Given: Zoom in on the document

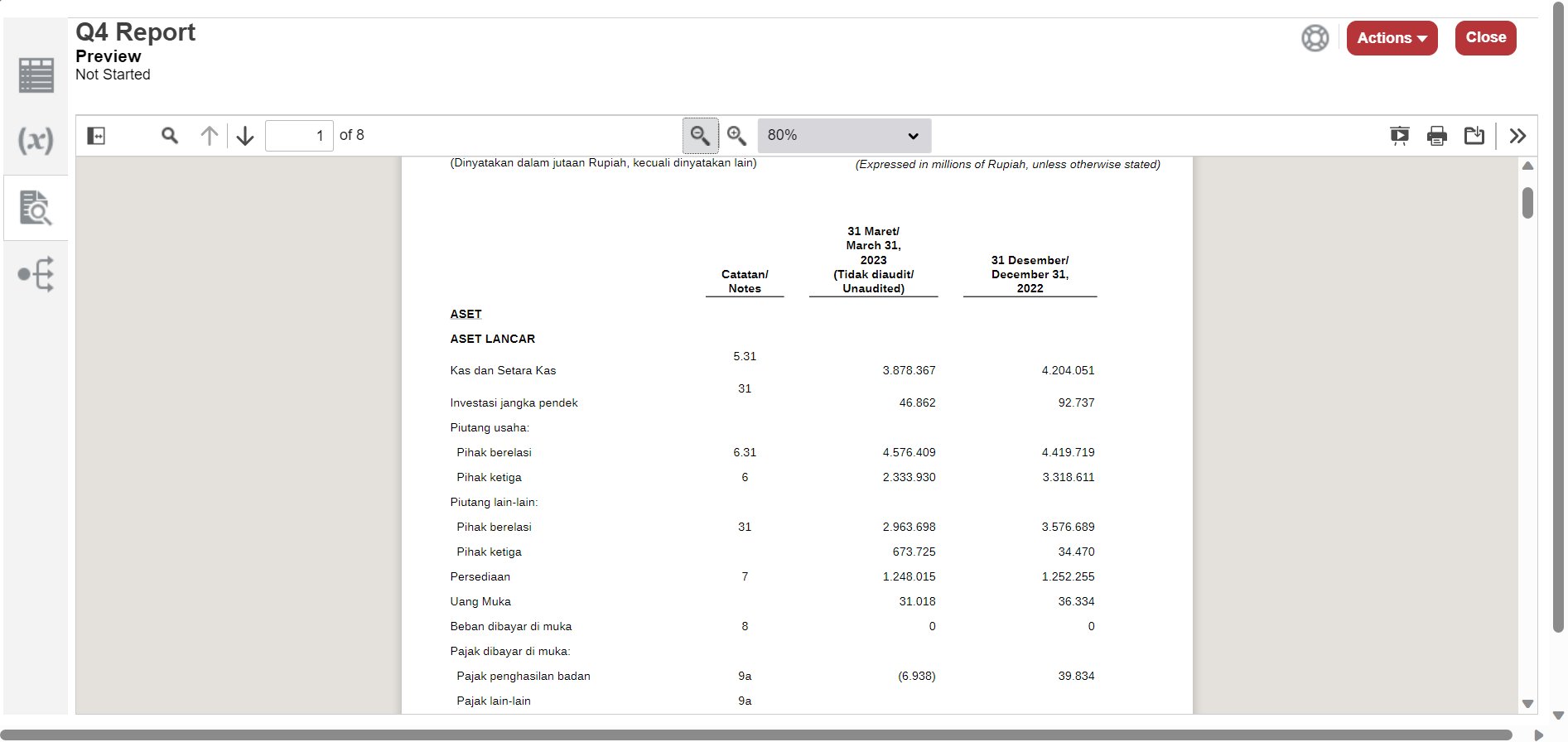Looking at the screenshot, I should point(736,136).
